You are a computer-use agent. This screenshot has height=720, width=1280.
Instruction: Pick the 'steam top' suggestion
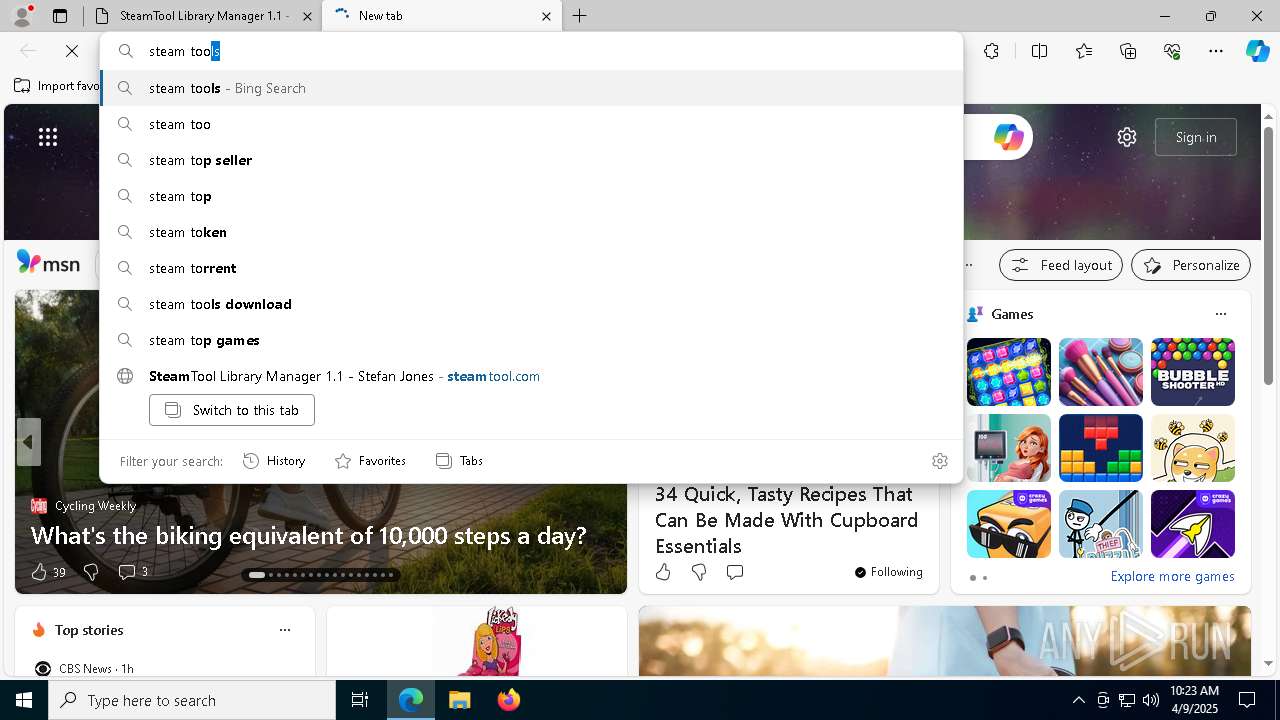[x=531, y=196]
